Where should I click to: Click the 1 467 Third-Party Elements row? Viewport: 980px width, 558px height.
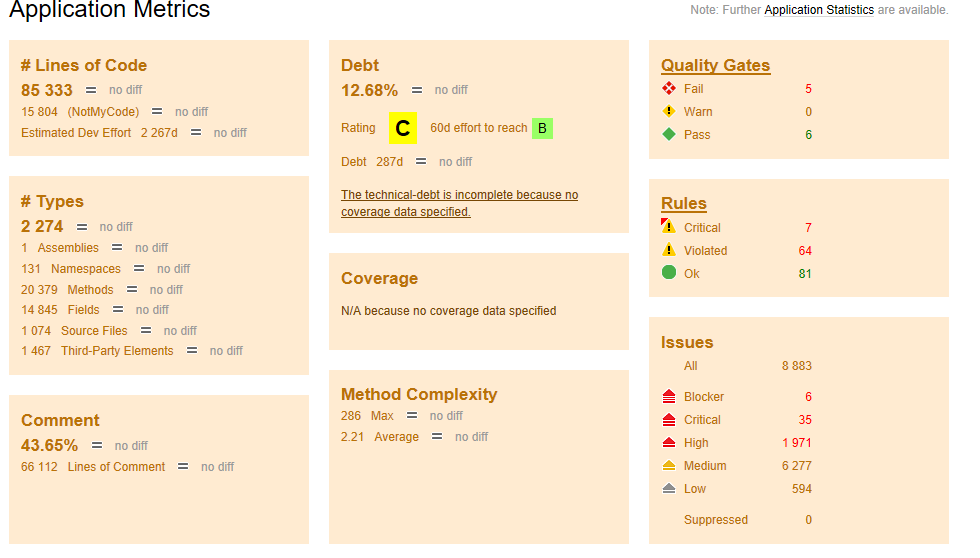(x=132, y=351)
